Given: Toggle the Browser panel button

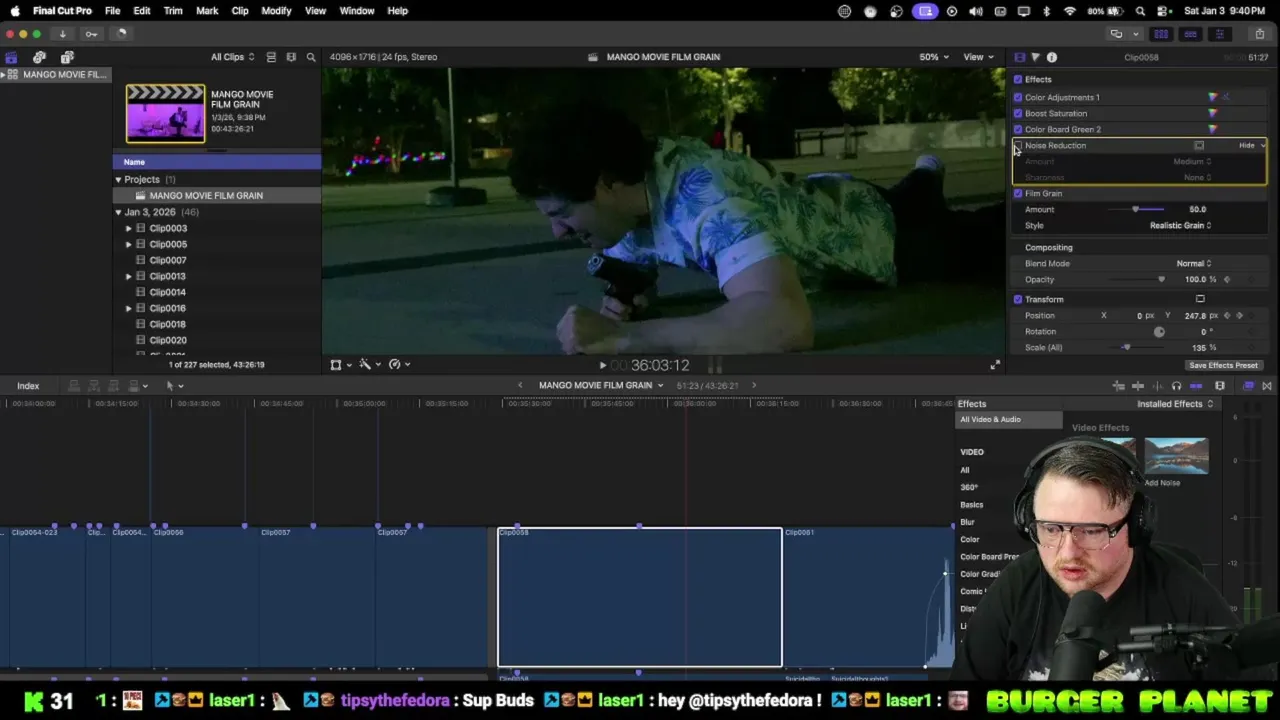Looking at the screenshot, I should pyautogui.click(x=1163, y=34).
